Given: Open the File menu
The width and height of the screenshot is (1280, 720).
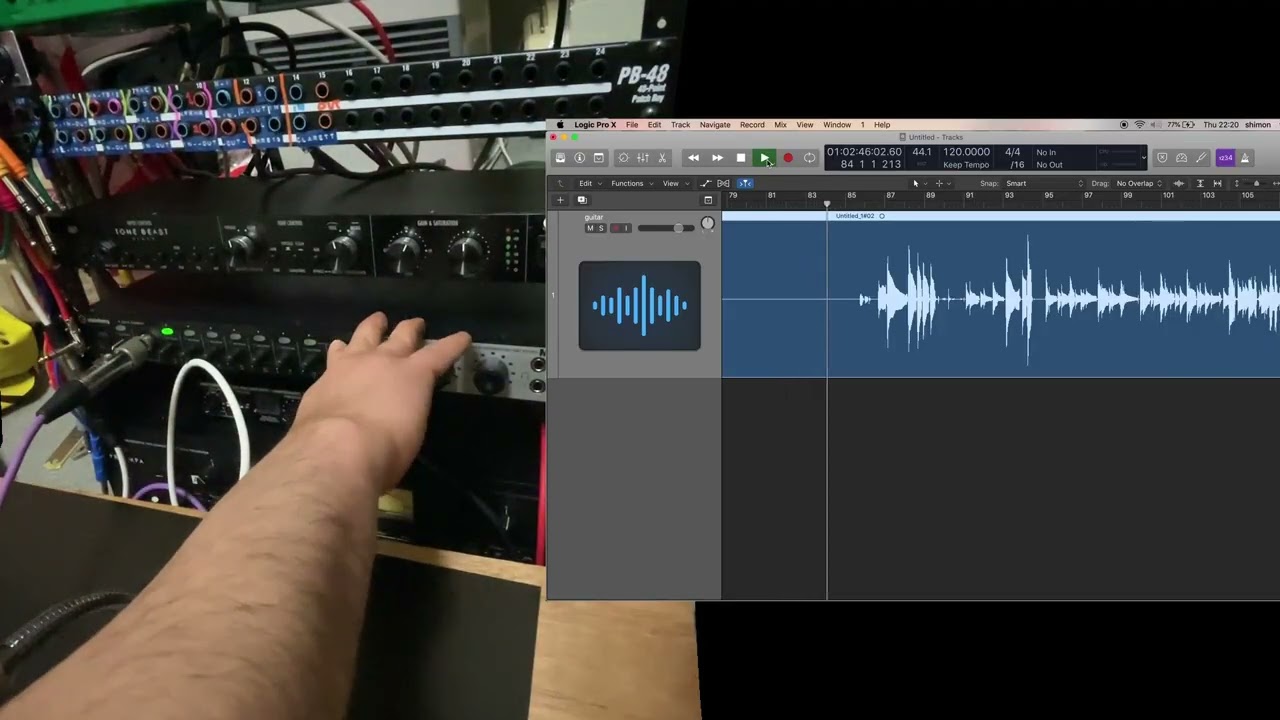Looking at the screenshot, I should coord(632,125).
